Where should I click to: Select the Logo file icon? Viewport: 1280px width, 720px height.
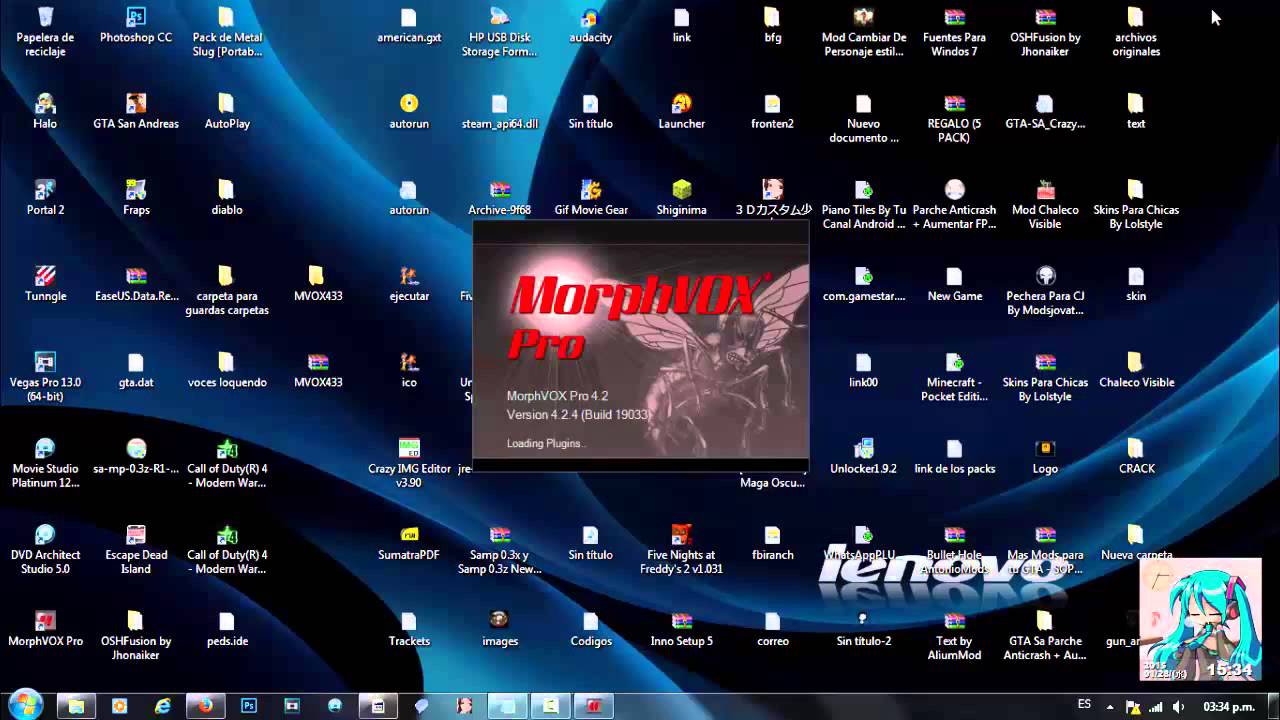1045,456
